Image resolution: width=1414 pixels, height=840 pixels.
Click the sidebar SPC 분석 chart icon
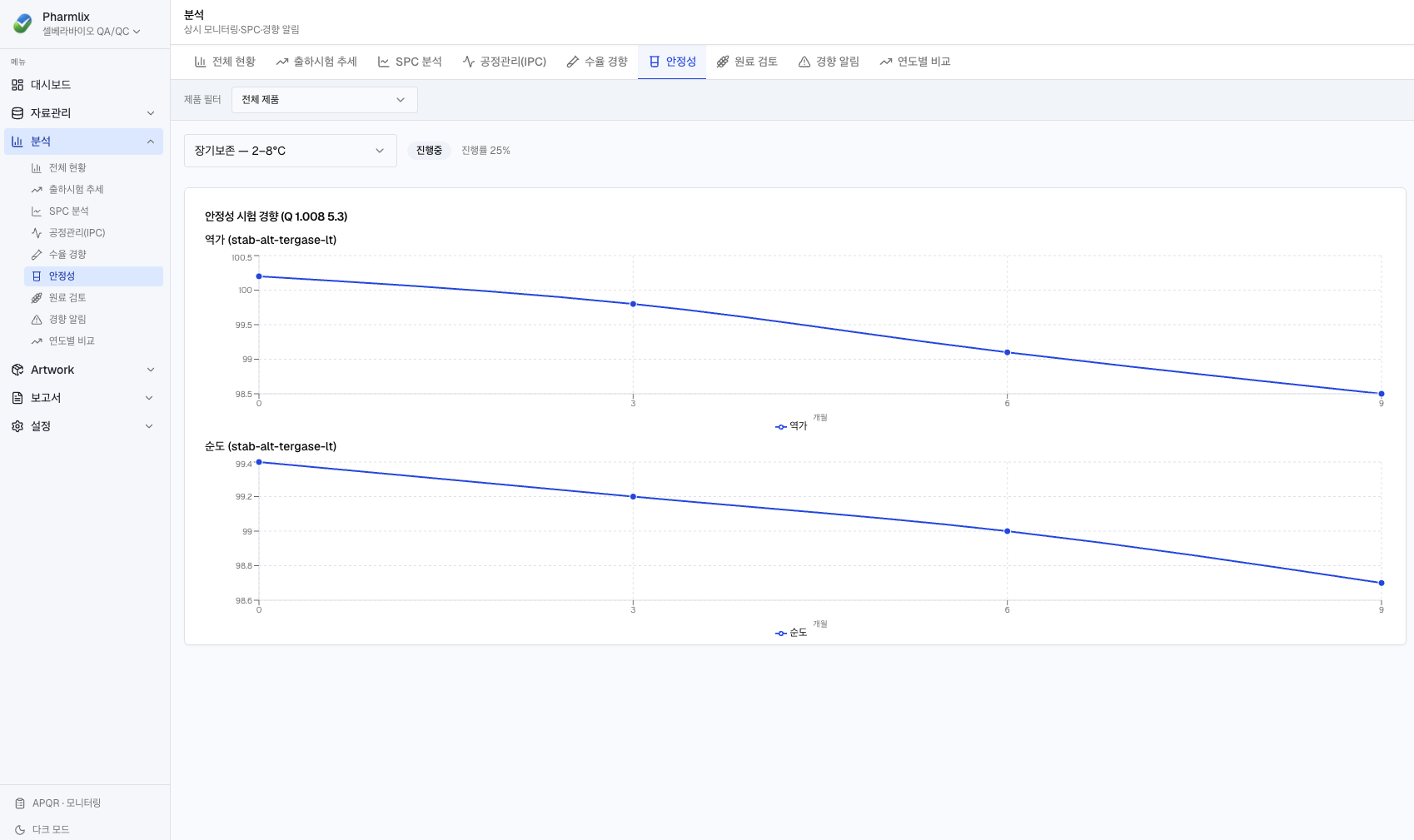[x=37, y=211]
